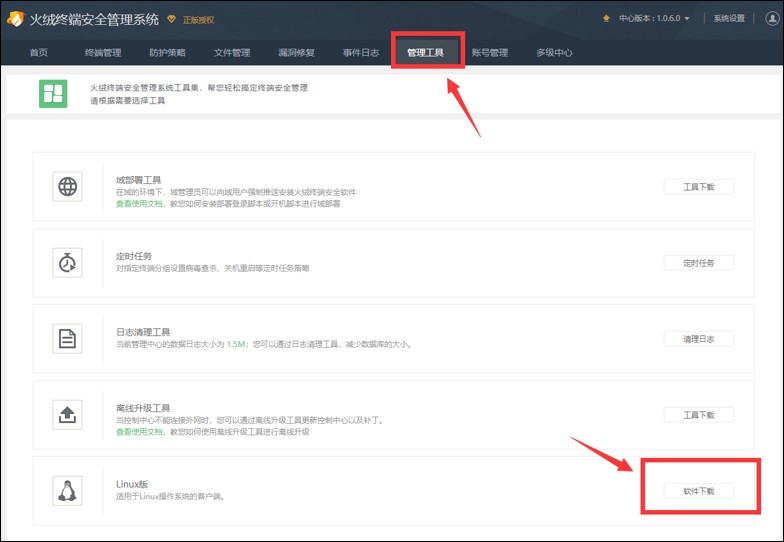Click the 火绒终端安全管理系统 title text
The width and height of the screenshot is (784, 542).
94,20
